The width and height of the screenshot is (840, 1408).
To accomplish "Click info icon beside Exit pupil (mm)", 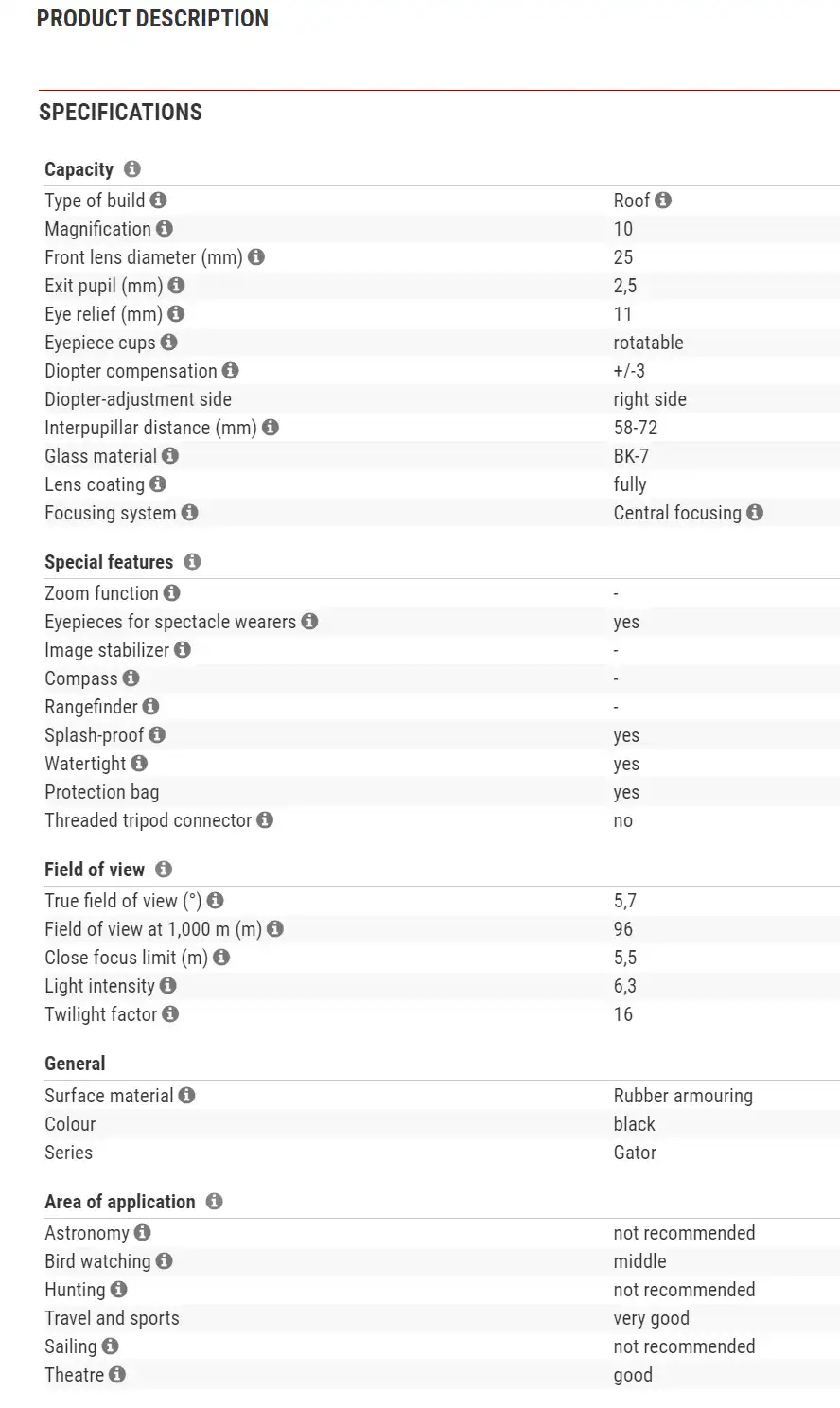I will pyautogui.click(x=176, y=286).
